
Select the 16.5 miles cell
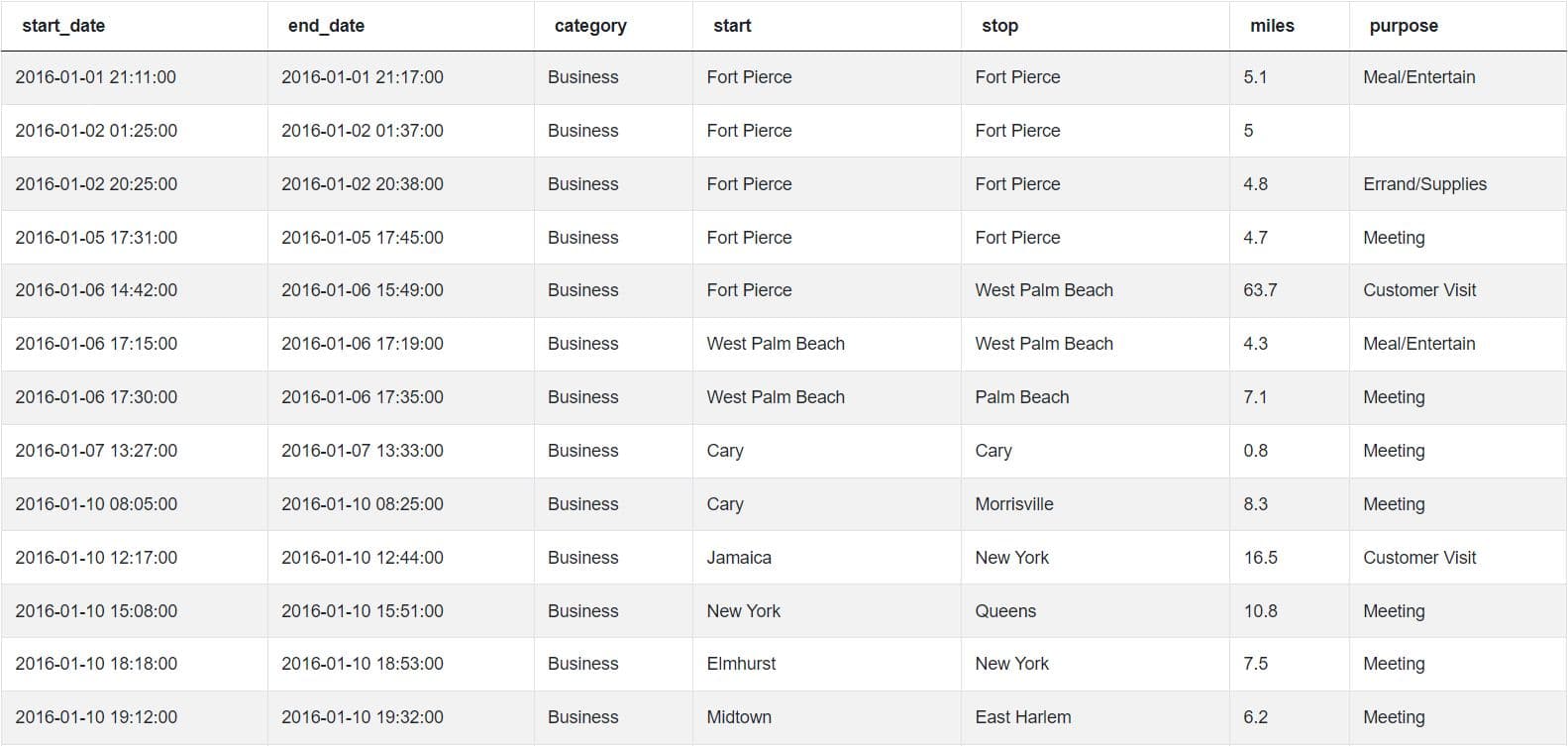pyautogui.click(x=1260, y=558)
